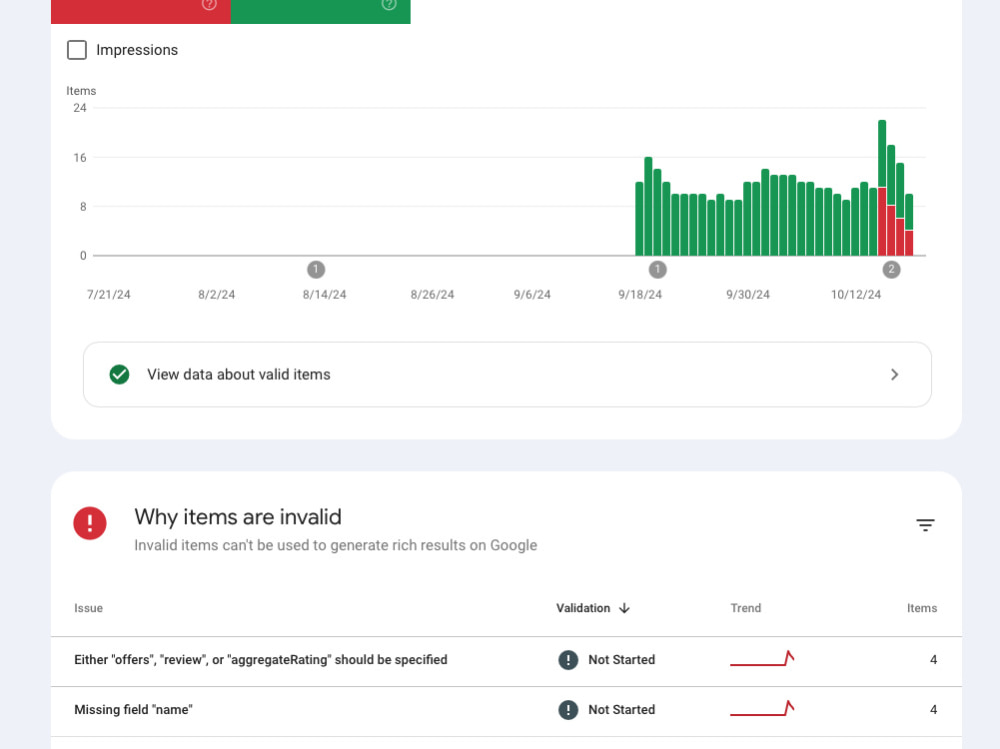Open the offers, review, aggregateRating issue row

506,661
